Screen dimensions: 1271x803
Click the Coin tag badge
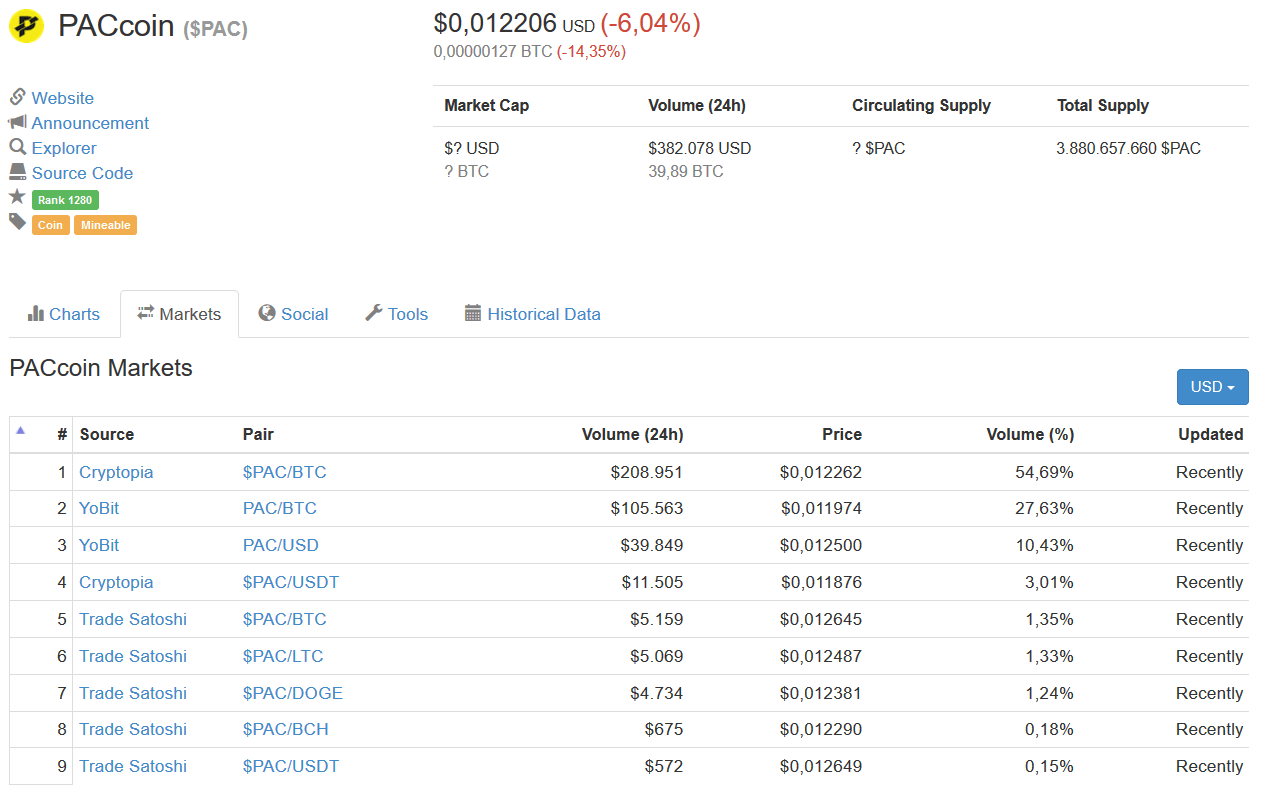[x=50, y=225]
